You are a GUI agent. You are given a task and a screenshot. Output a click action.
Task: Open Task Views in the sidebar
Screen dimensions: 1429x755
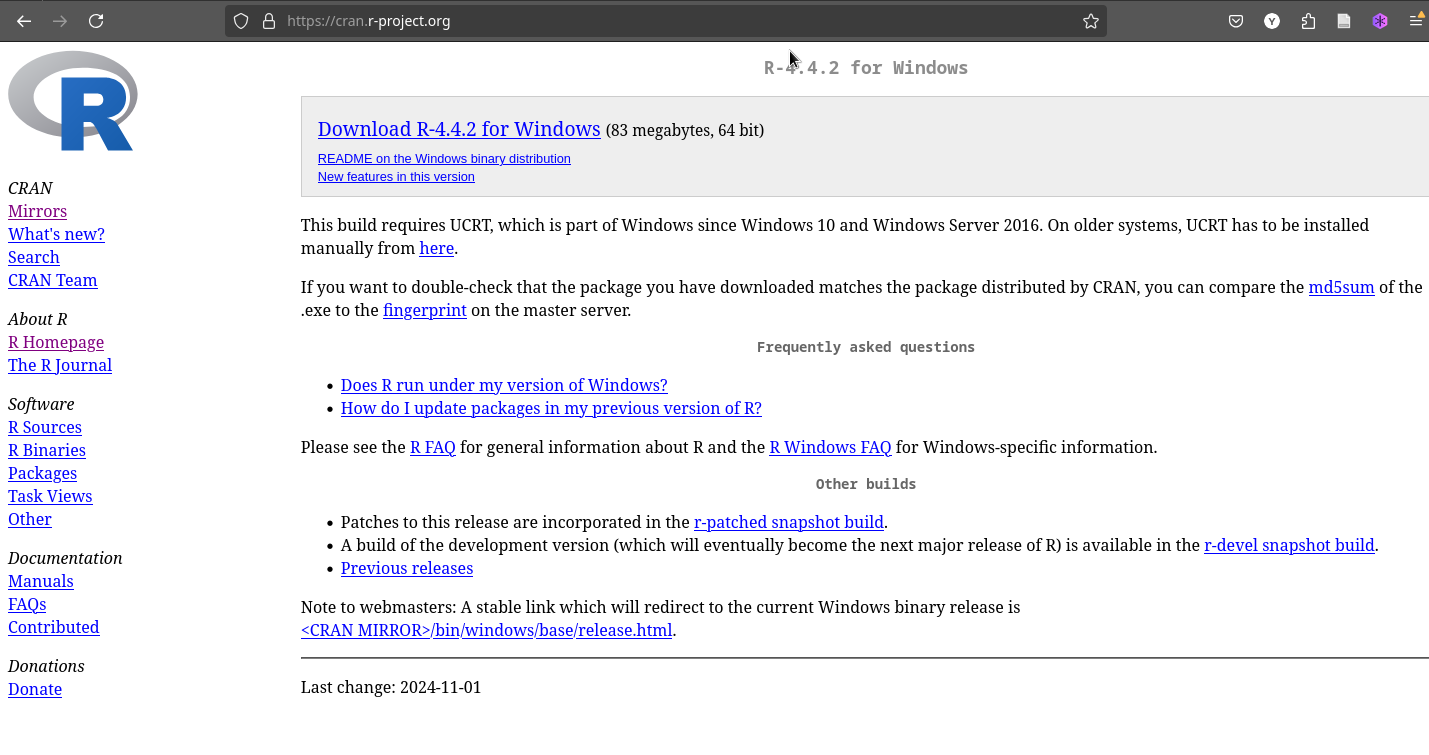(x=50, y=496)
